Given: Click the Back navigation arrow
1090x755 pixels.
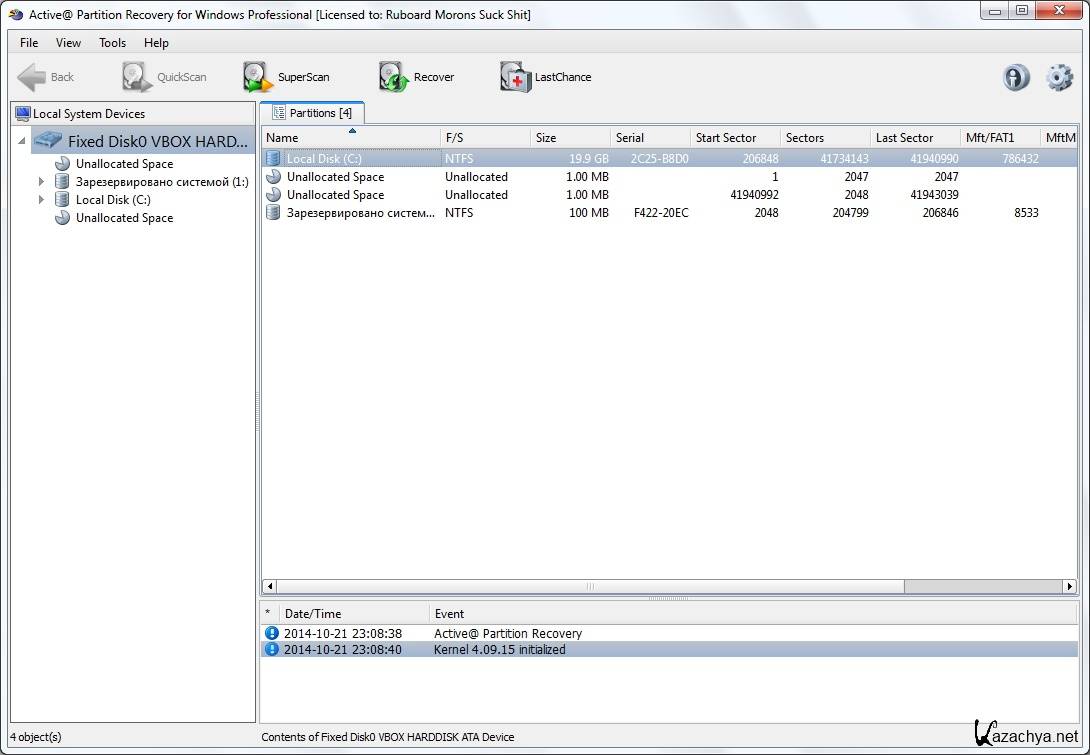Looking at the screenshot, I should [x=46, y=77].
